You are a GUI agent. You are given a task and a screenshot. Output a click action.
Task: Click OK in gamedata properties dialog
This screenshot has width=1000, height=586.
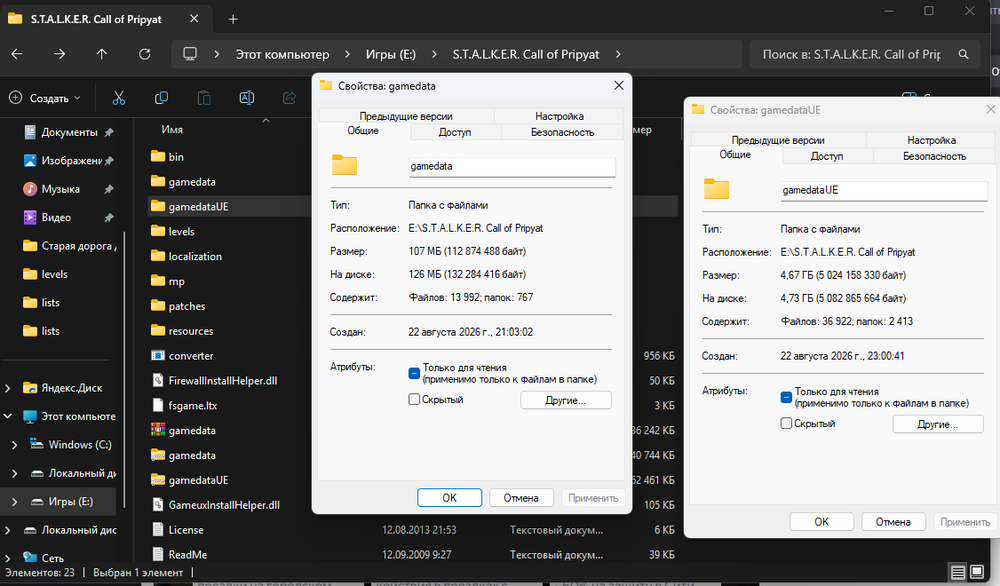(x=450, y=498)
